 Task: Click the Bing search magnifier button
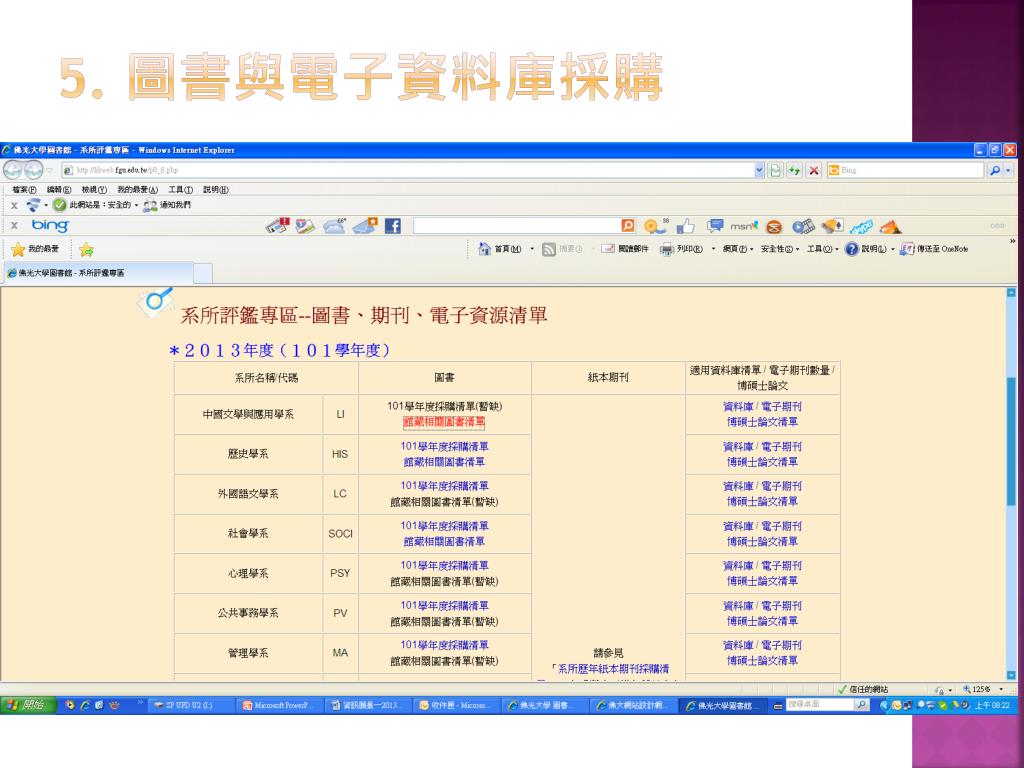pyautogui.click(x=995, y=170)
